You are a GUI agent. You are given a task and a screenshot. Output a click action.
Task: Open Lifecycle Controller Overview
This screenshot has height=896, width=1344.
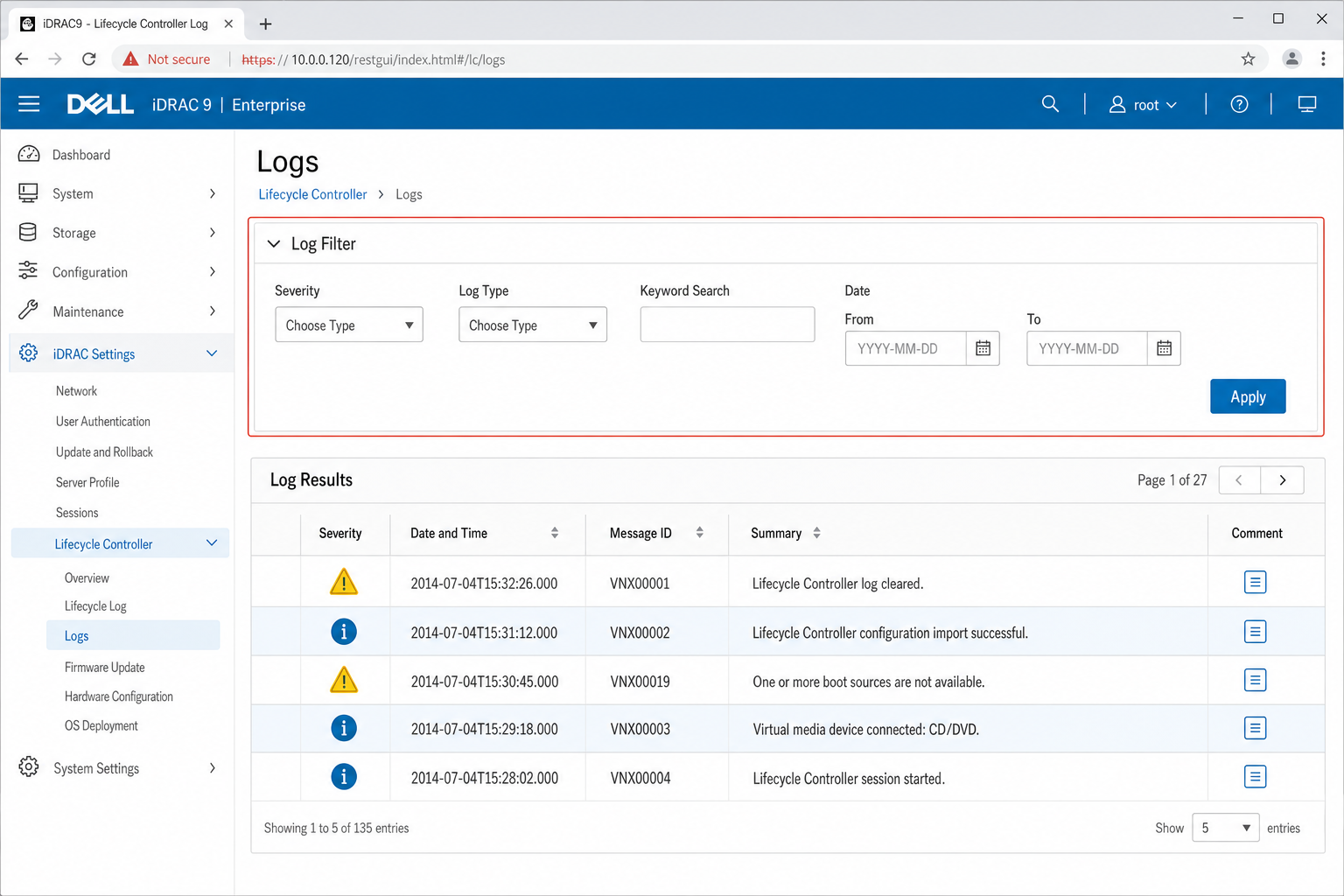[87, 578]
